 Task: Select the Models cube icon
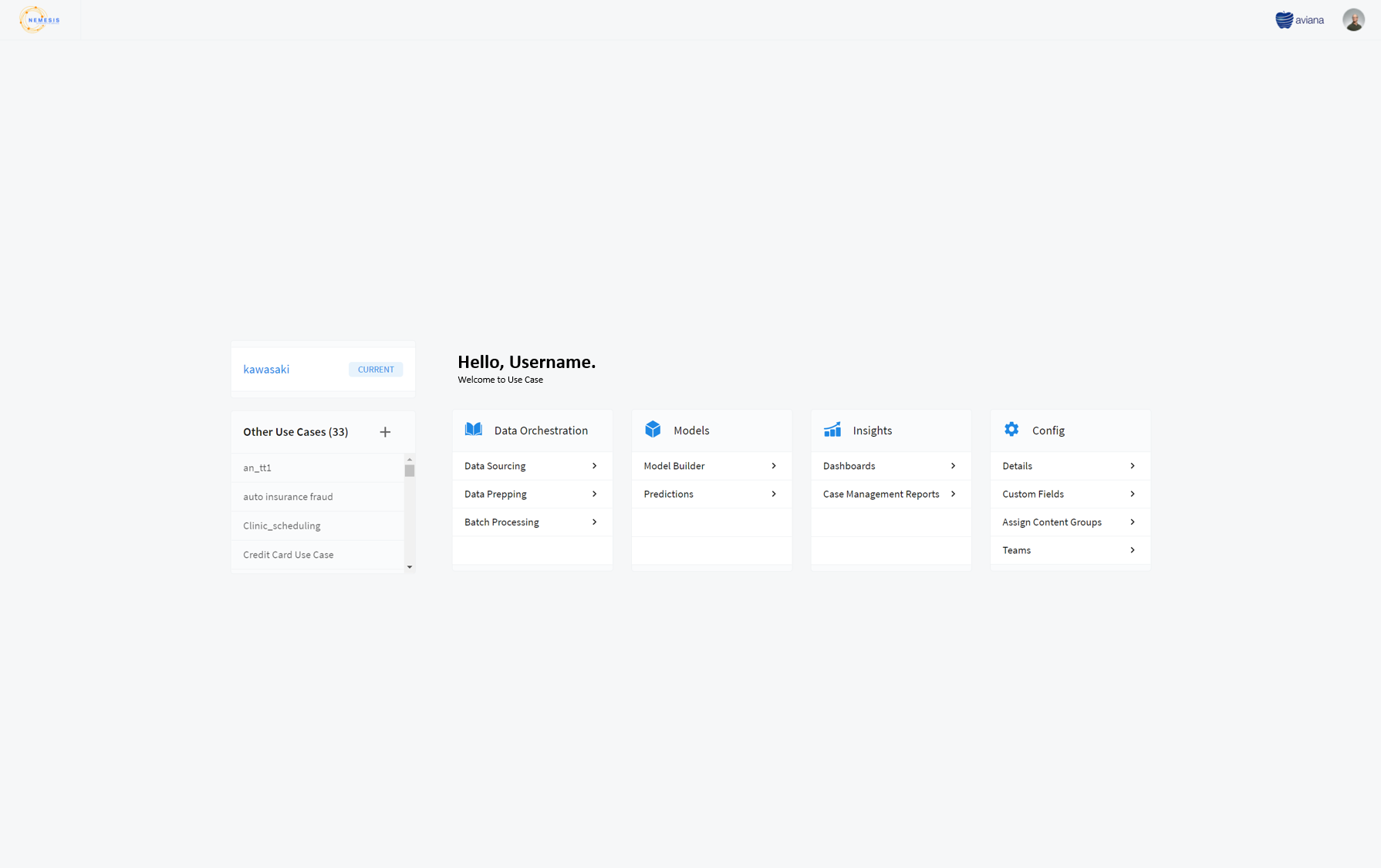coord(653,430)
